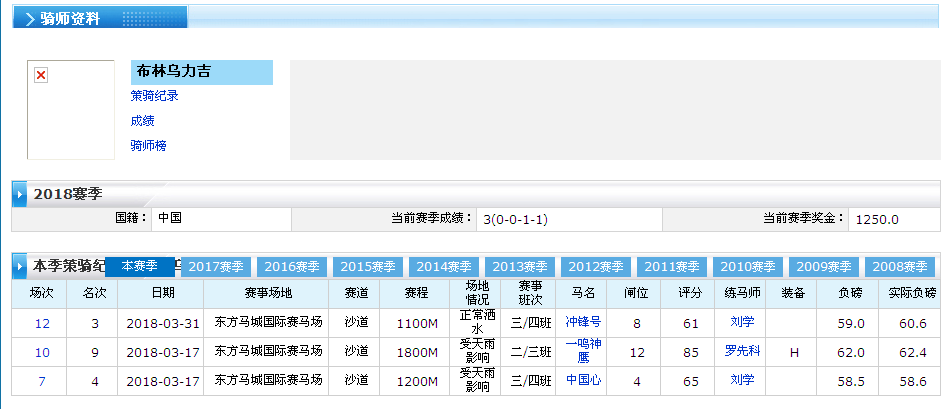Show the 2010赛季 tab
The height and width of the screenshot is (409, 951).
point(748,267)
